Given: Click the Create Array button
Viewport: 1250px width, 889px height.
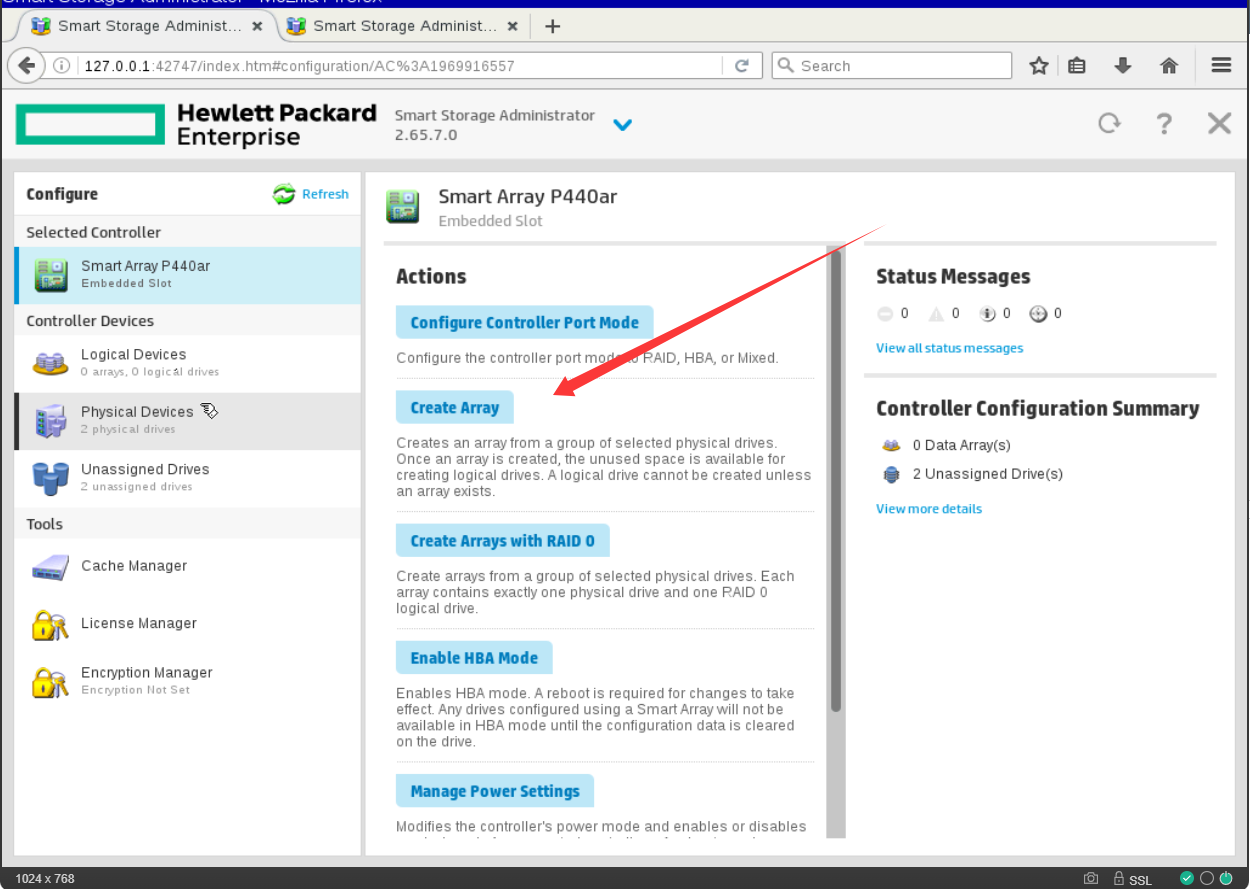Looking at the screenshot, I should pyautogui.click(x=454, y=408).
